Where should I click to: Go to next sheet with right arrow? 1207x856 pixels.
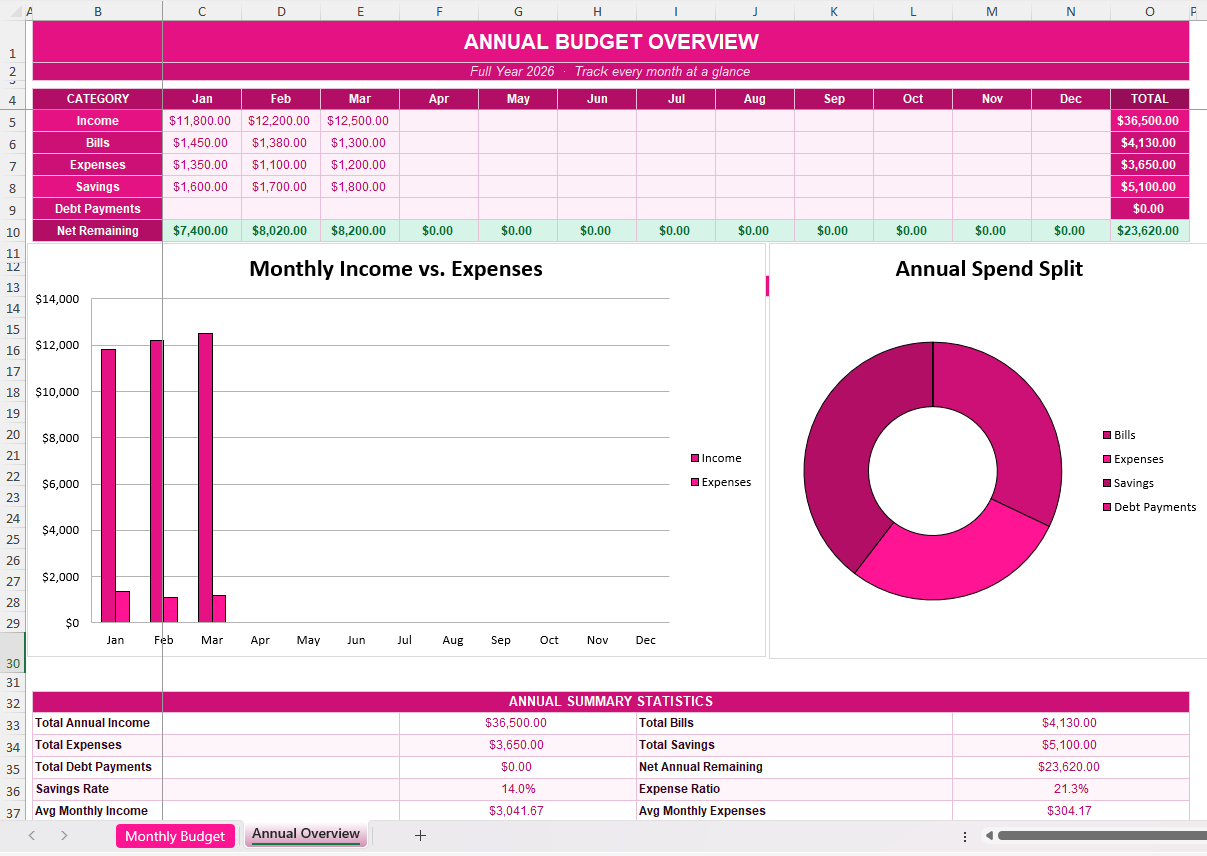click(x=64, y=836)
